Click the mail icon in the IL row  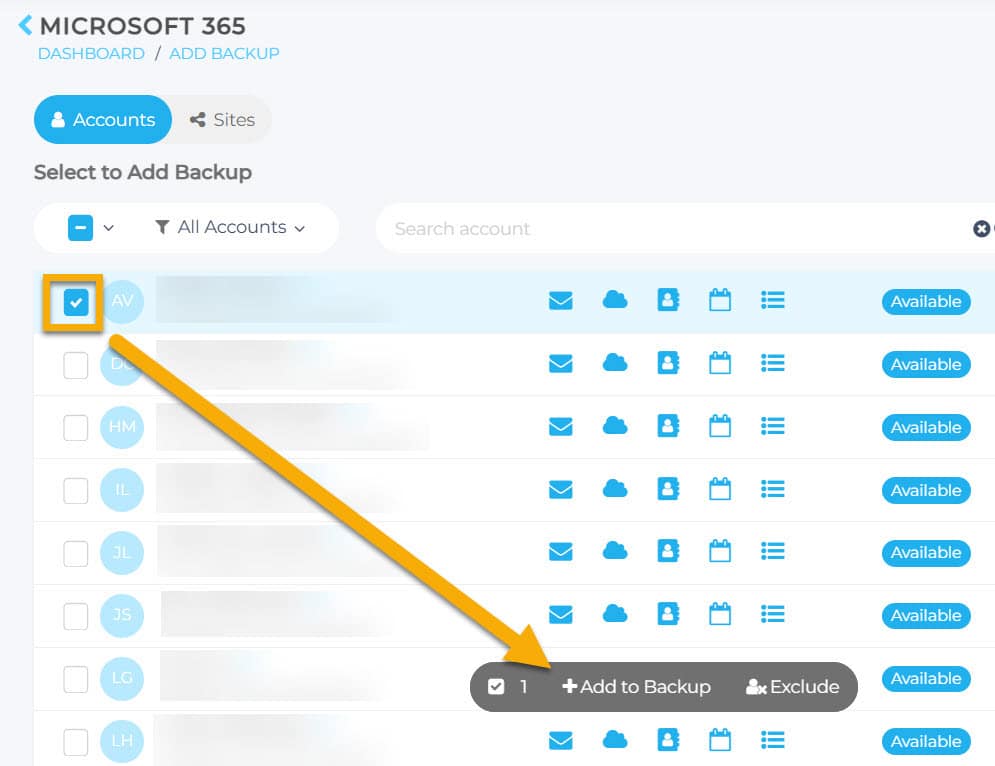pyautogui.click(x=560, y=489)
